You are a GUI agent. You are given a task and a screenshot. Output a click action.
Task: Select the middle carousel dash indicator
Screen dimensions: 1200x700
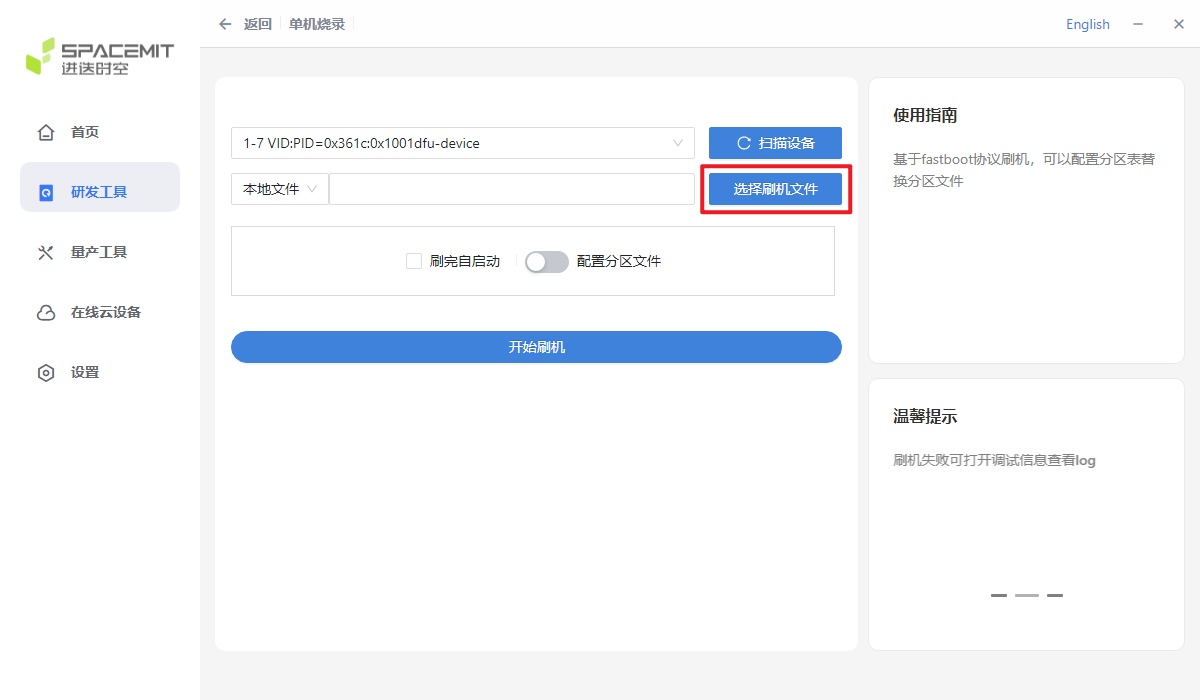coord(1027,595)
